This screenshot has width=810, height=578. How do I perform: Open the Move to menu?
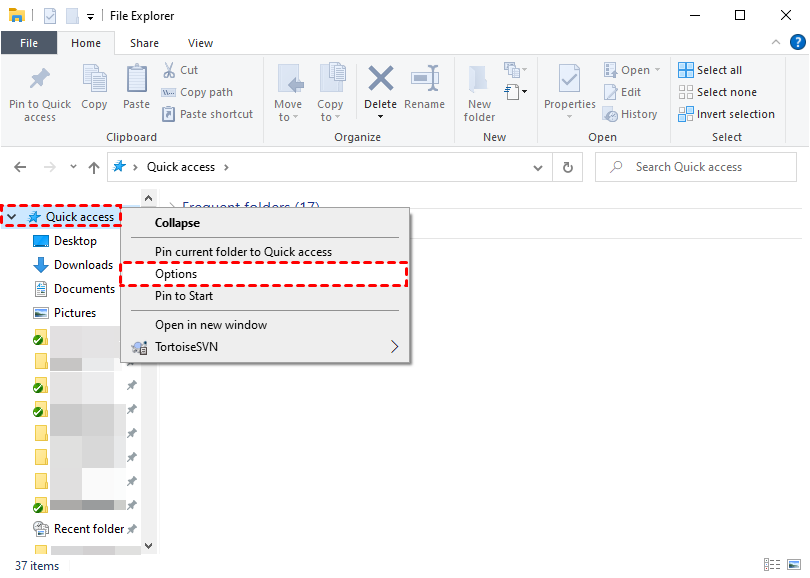click(288, 93)
